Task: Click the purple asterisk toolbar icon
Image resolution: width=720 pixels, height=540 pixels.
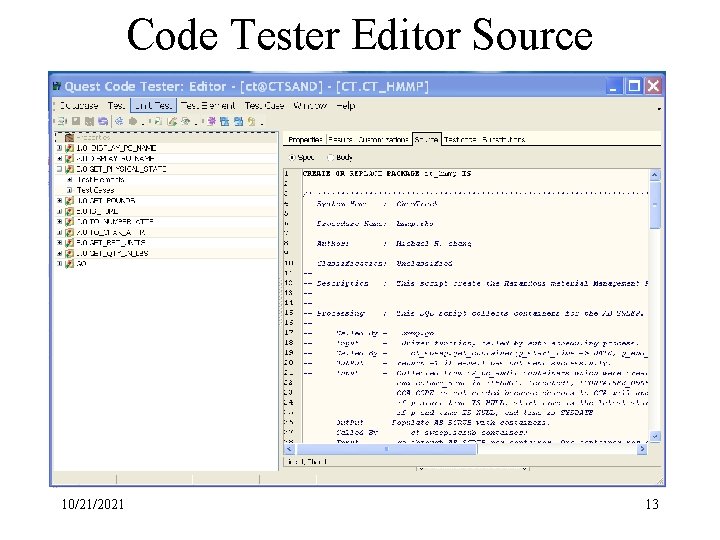Action: (212, 121)
